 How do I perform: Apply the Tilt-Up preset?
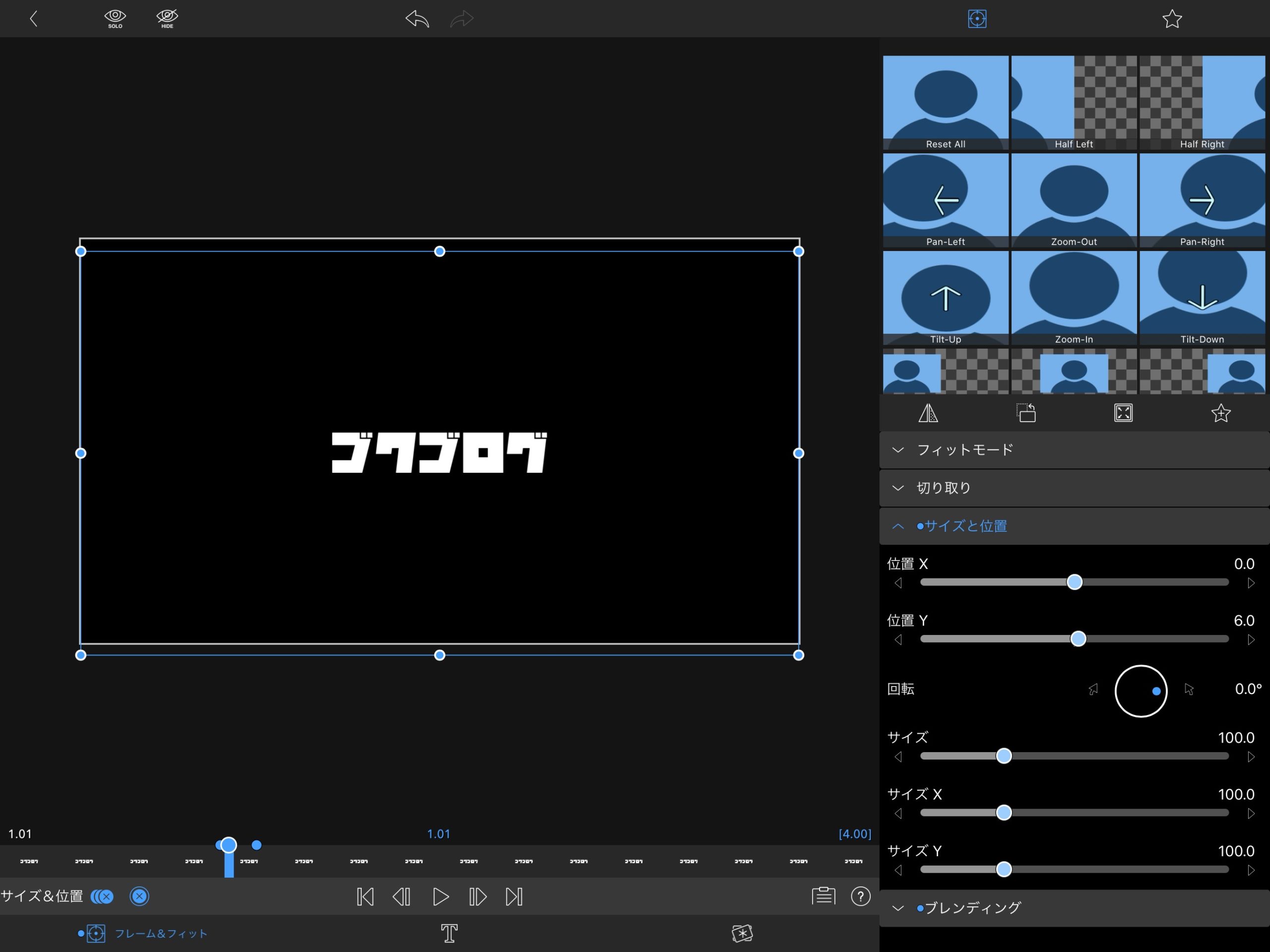click(x=945, y=298)
